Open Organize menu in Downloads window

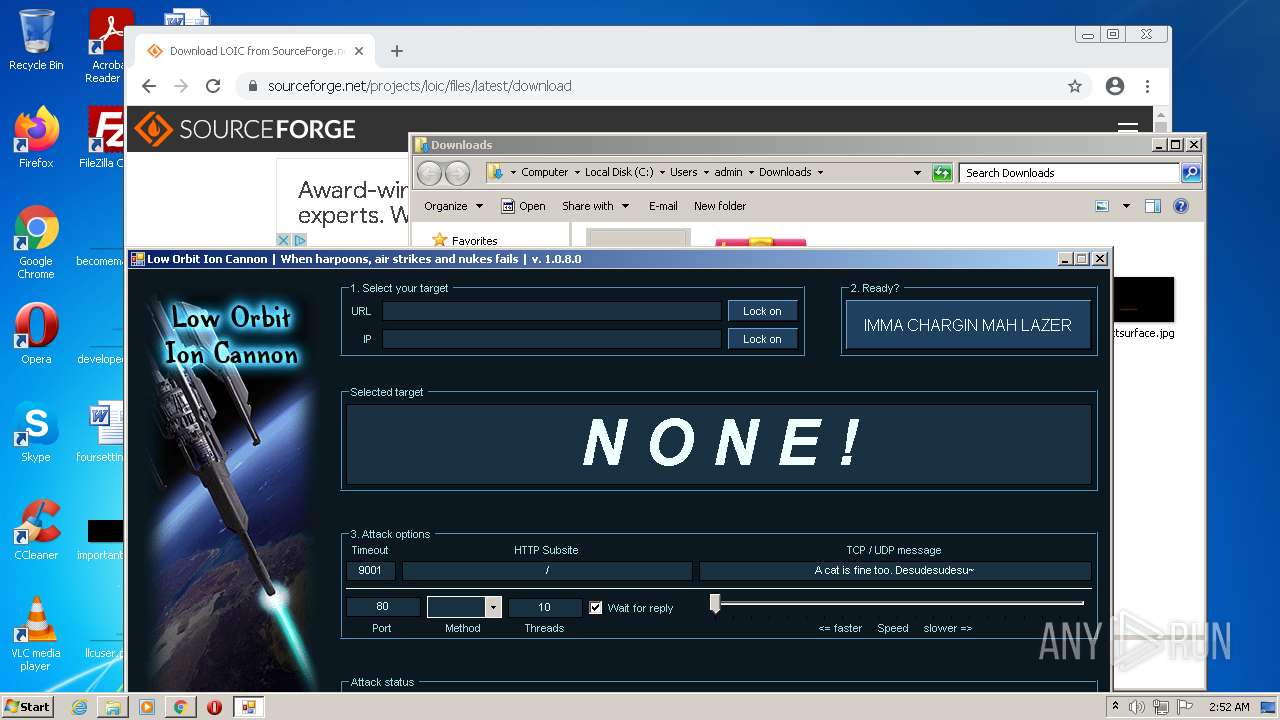[x=453, y=206]
